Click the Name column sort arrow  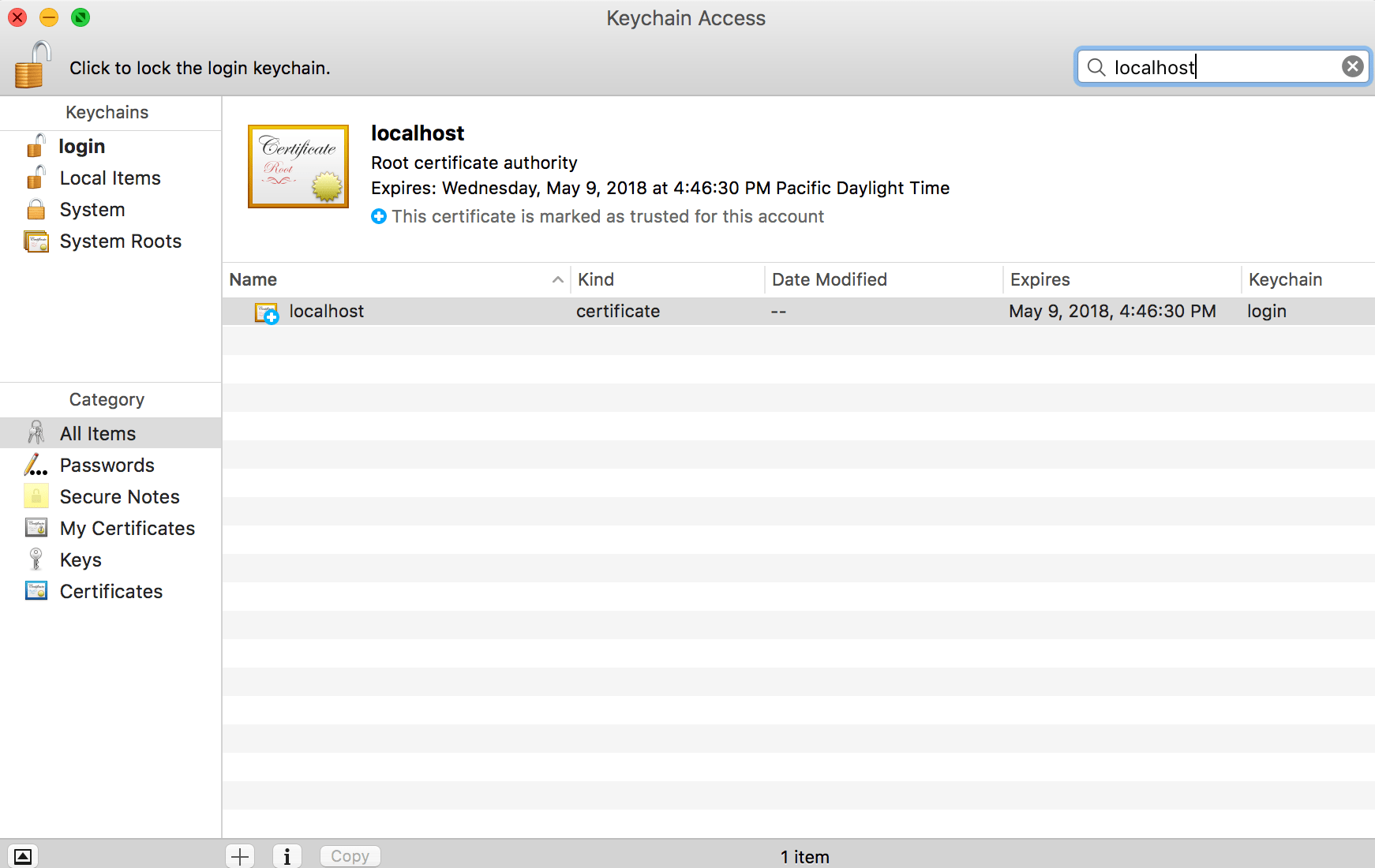click(x=557, y=279)
